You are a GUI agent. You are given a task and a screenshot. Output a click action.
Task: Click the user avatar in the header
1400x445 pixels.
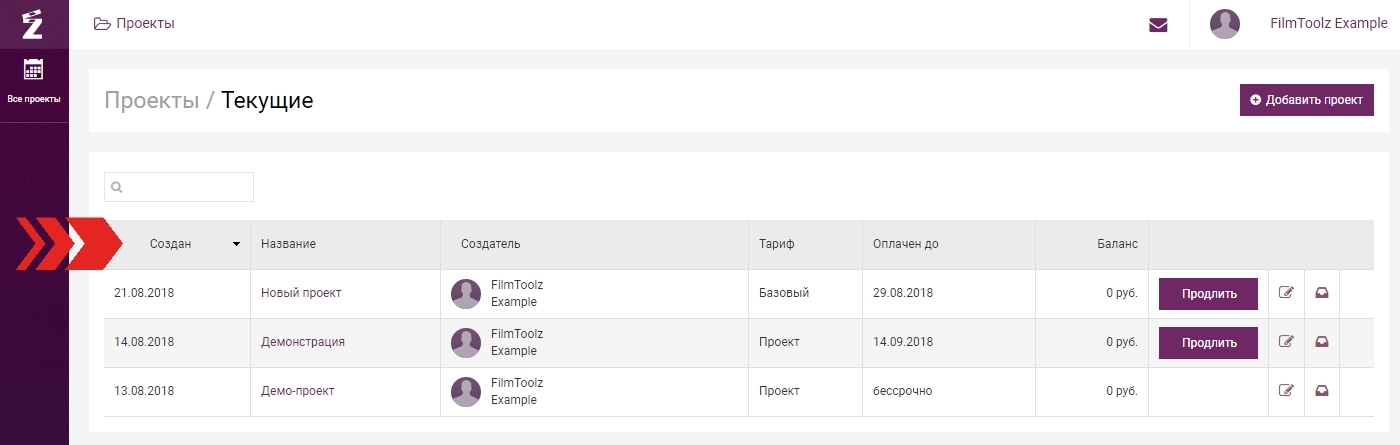coord(1225,24)
